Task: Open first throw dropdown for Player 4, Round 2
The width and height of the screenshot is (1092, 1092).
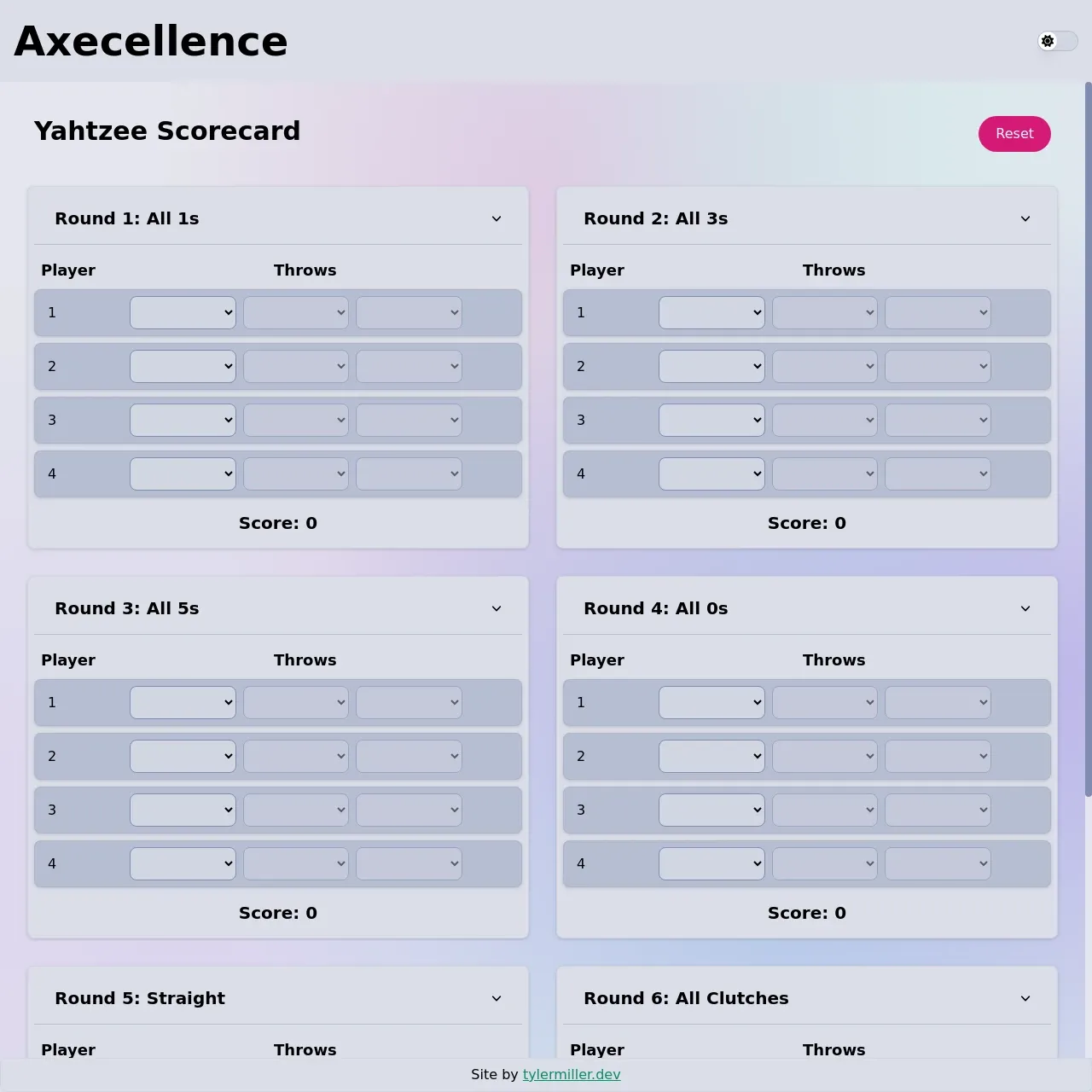Action: (x=711, y=473)
